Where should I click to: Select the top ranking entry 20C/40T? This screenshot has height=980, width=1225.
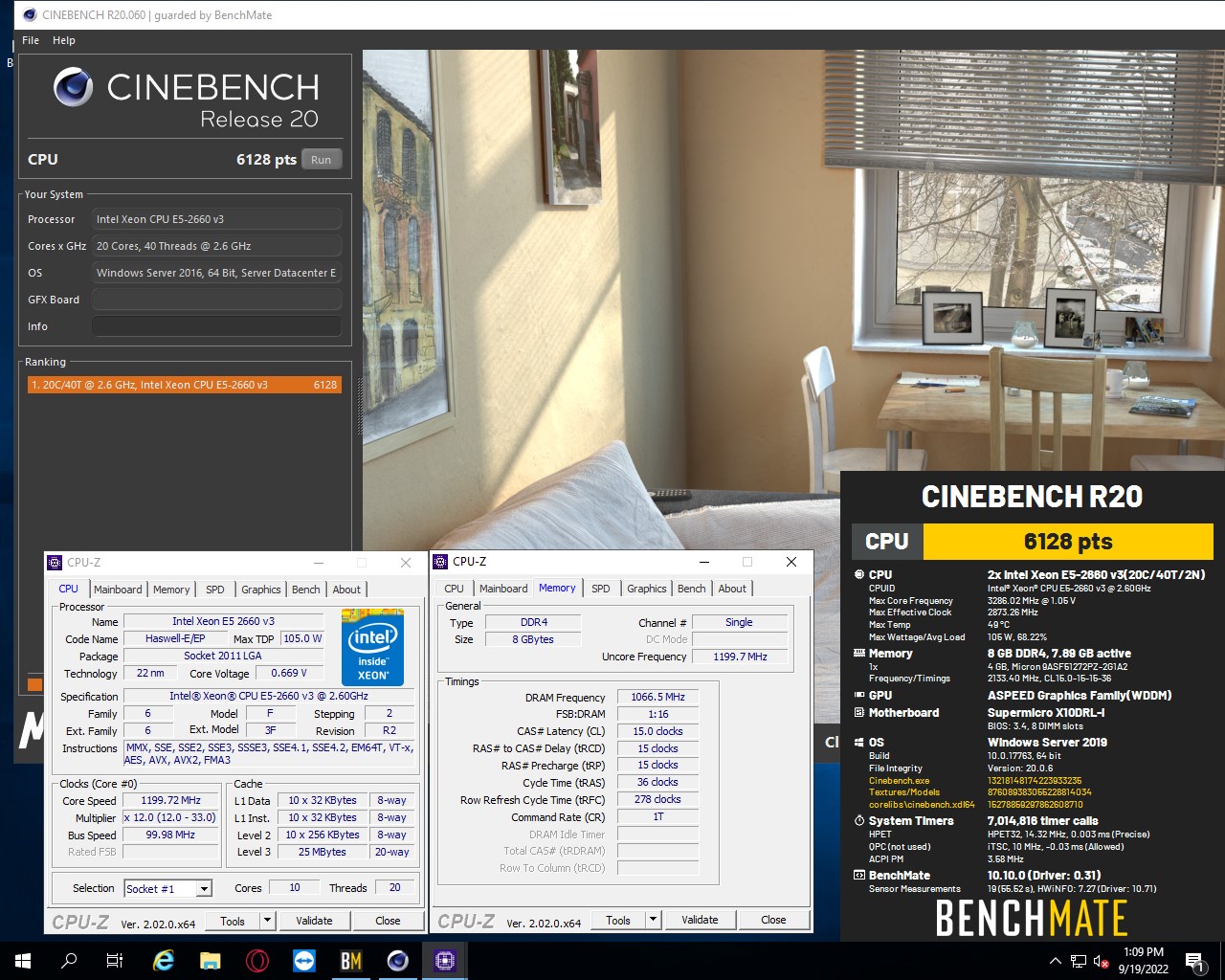point(184,385)
